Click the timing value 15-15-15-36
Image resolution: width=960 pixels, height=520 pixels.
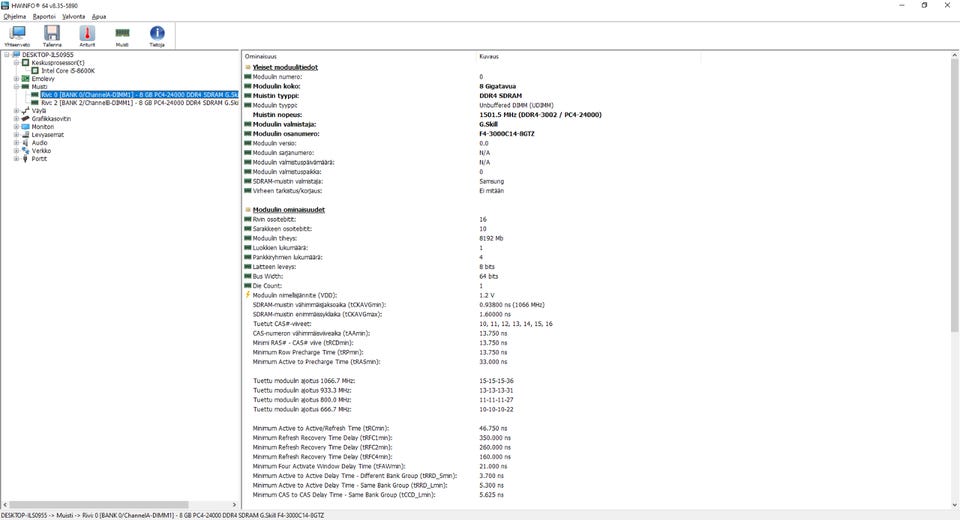497,380
